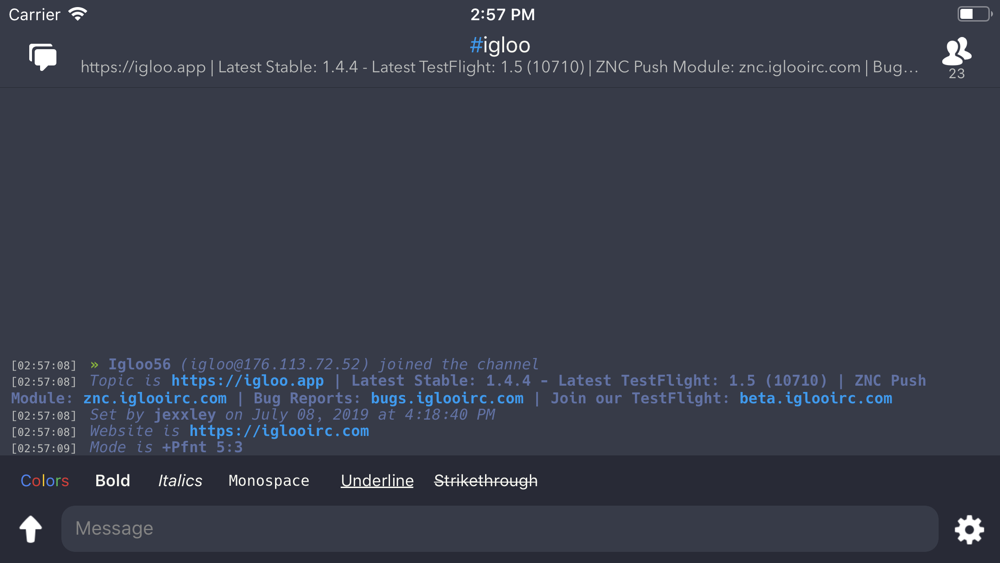Toggle Bold text formatting
The width and height of the screenshot is (1000, 563).
[x=112, y=481]
